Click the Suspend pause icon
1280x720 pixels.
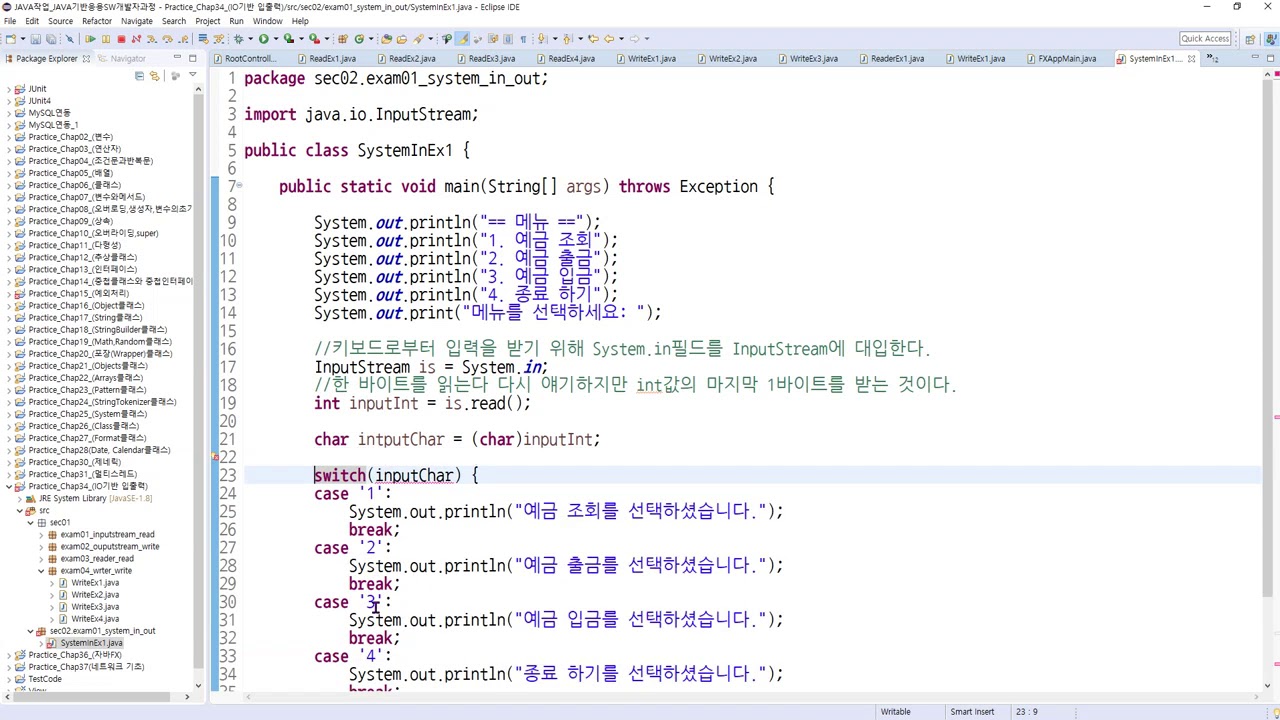pyautogui.click(x=105, y=39)
